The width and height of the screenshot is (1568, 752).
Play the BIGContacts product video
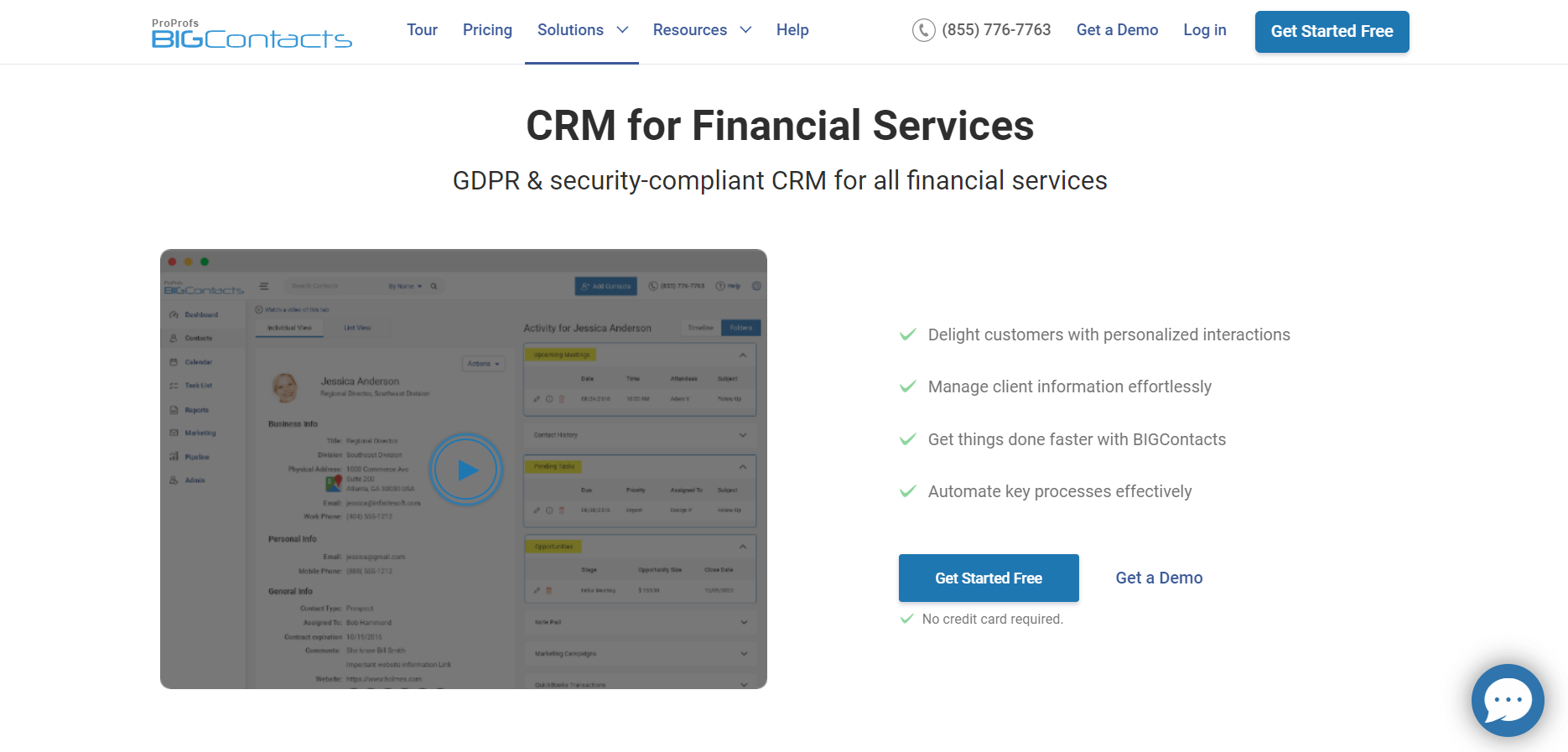tap(466, 469)
